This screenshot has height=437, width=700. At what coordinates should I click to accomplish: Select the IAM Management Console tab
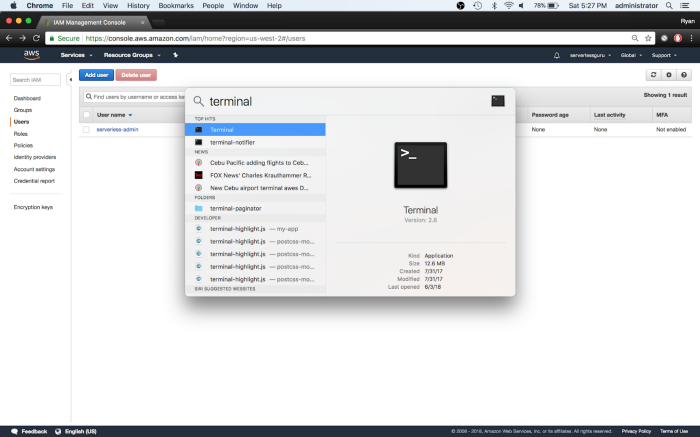click(x=94, y=22)
